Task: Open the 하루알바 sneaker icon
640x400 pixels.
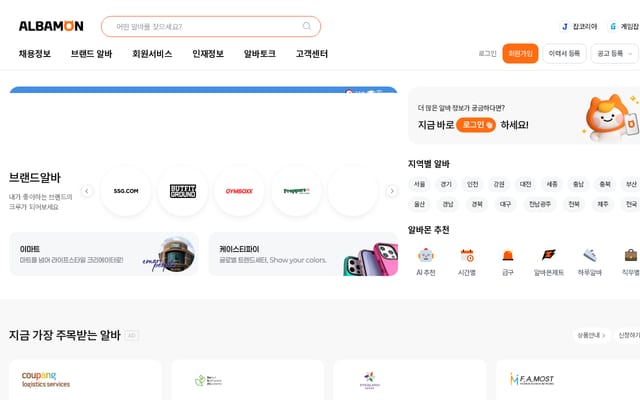Action: pos(590,256)
